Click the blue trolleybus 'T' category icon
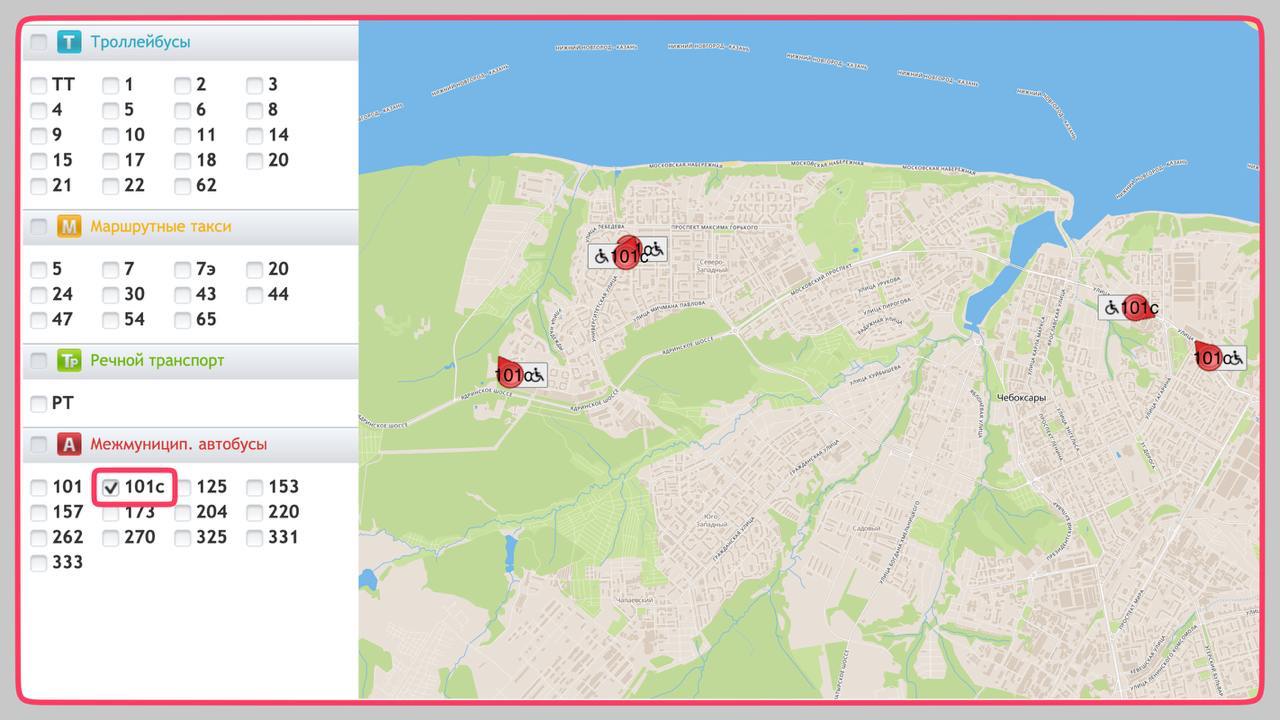Viewport: 1280px width, 720px height. [68, 42]
